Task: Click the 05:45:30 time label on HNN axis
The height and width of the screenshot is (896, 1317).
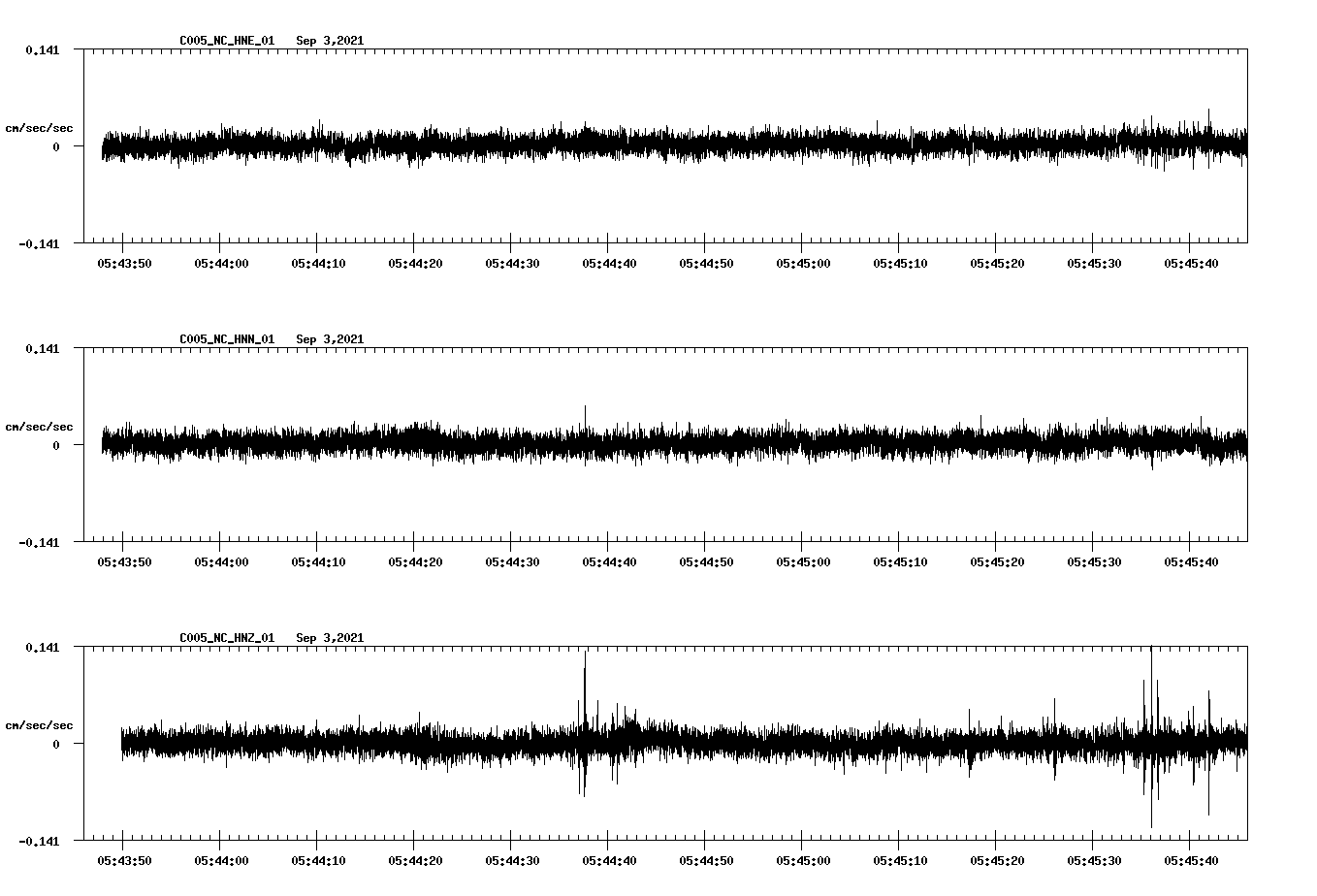Action: [1094, 562]
